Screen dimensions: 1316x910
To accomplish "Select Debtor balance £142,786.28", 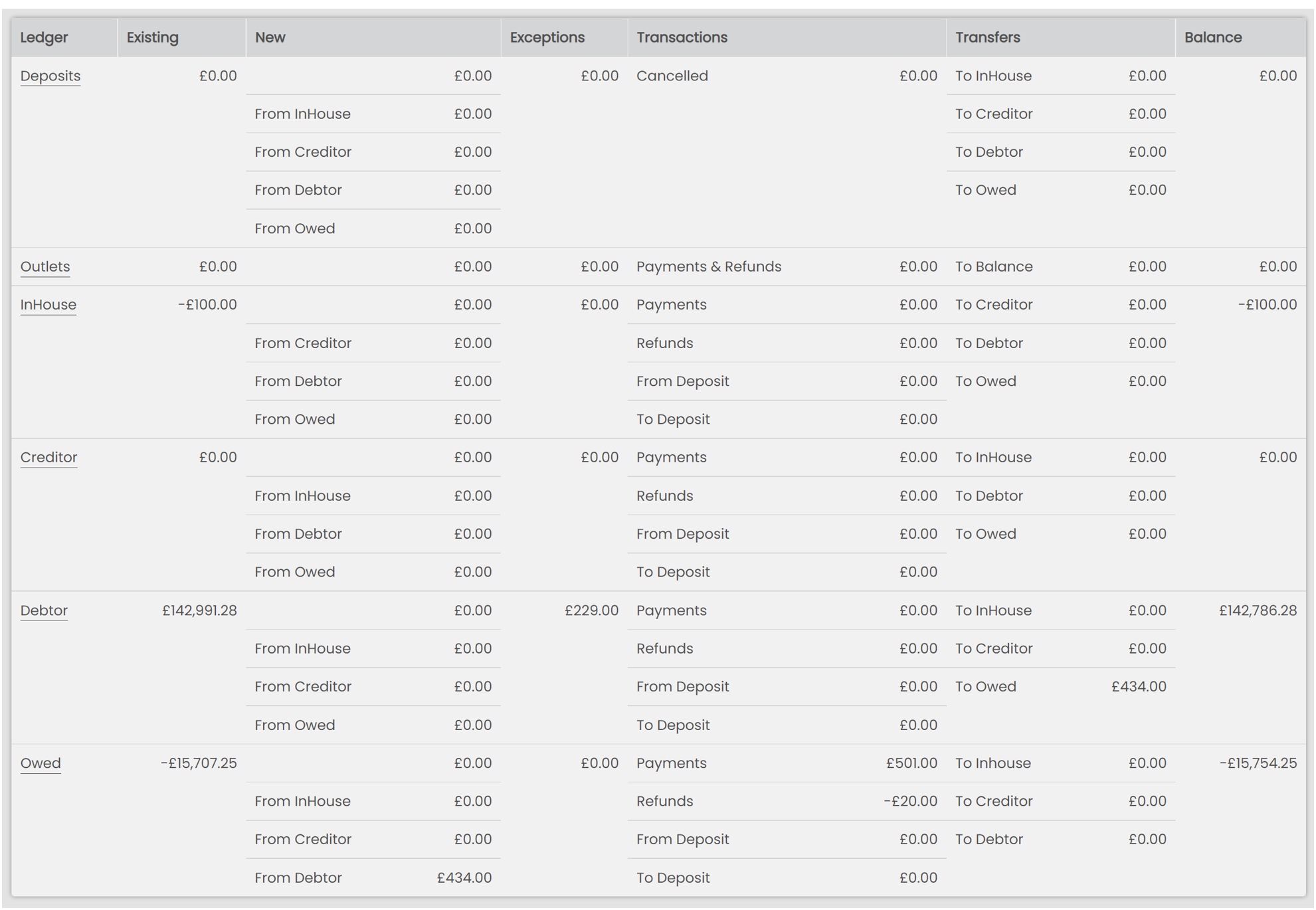I will point(1257,610).
